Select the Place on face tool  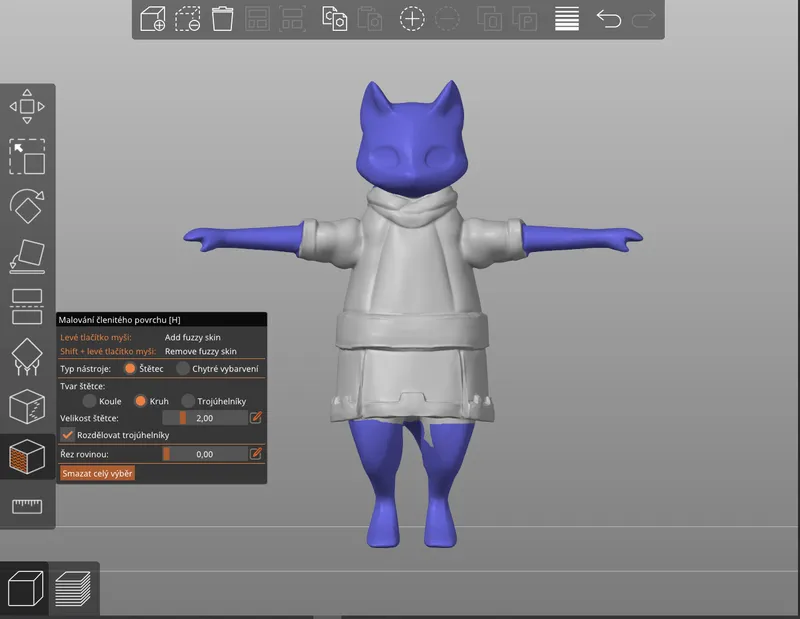[27, 256]
